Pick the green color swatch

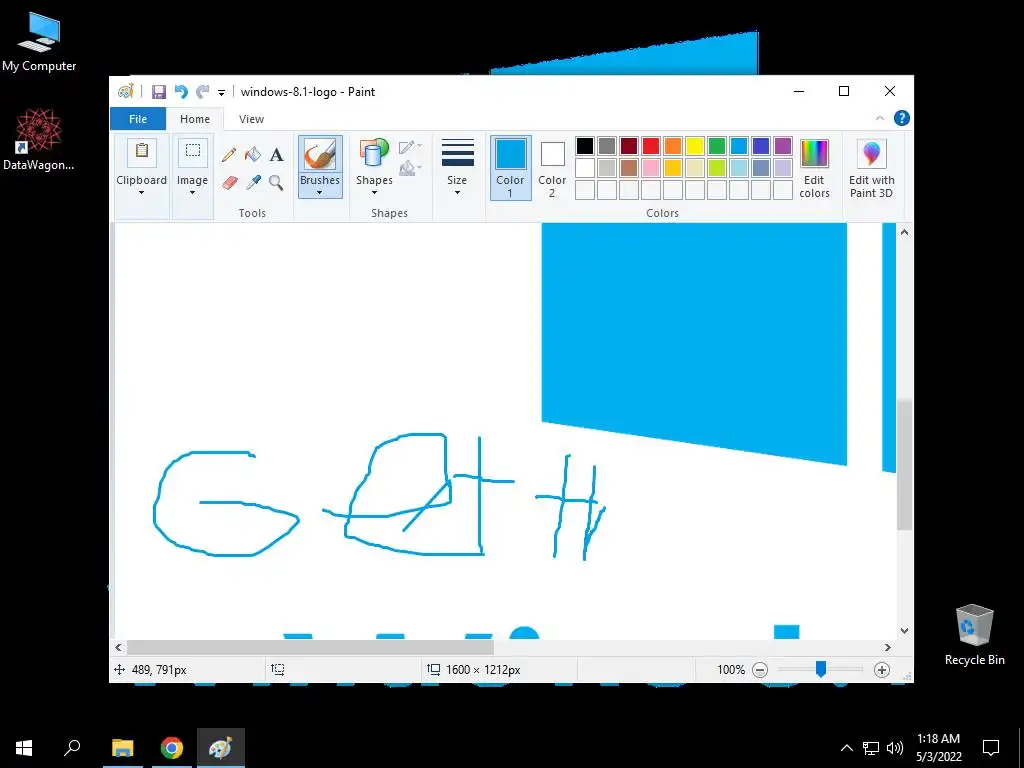pyautogui.click(x=717, y=146)
